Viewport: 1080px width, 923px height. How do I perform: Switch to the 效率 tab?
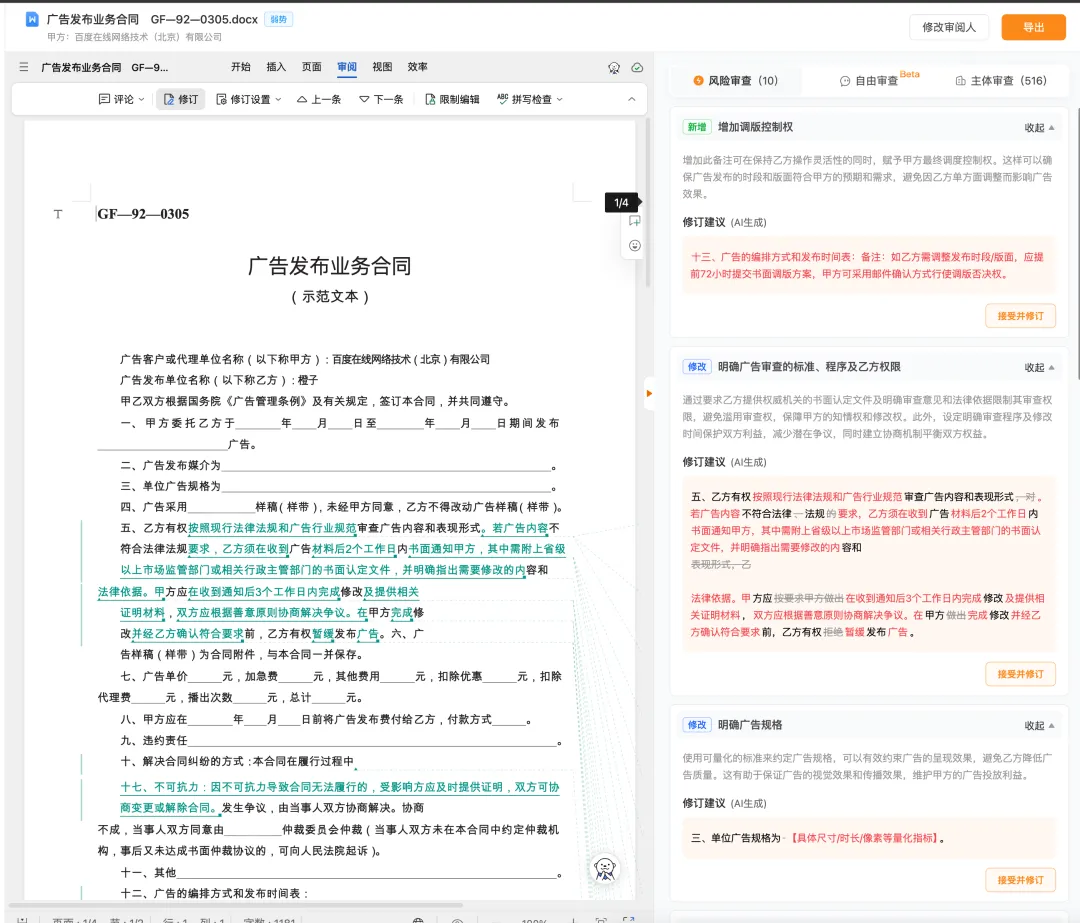pyautogui.click(x=417, y=67)
